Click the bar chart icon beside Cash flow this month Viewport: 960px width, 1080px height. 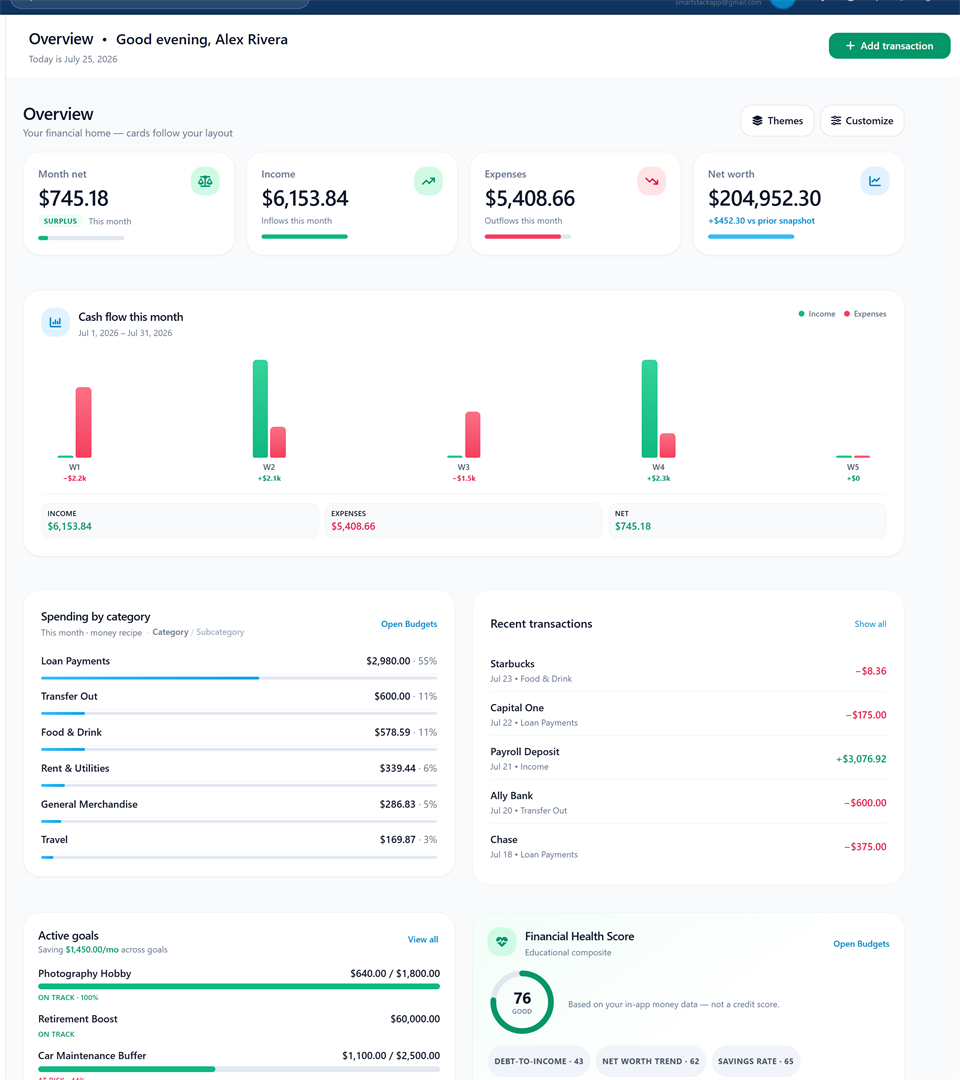pyautogui.click(x=55, y=322)
